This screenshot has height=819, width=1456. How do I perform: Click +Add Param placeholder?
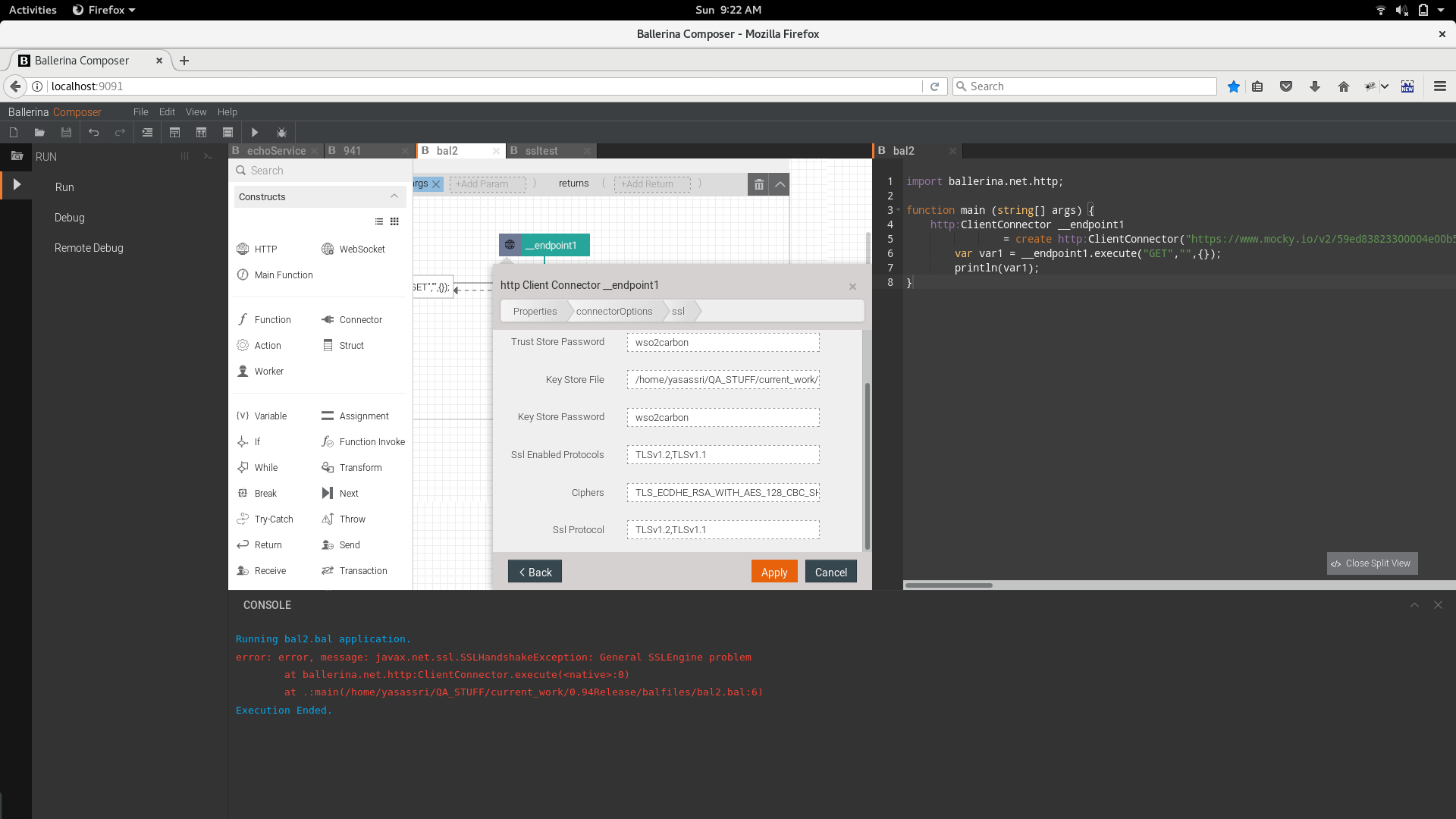pyautogui.click(x=488, y=184)
